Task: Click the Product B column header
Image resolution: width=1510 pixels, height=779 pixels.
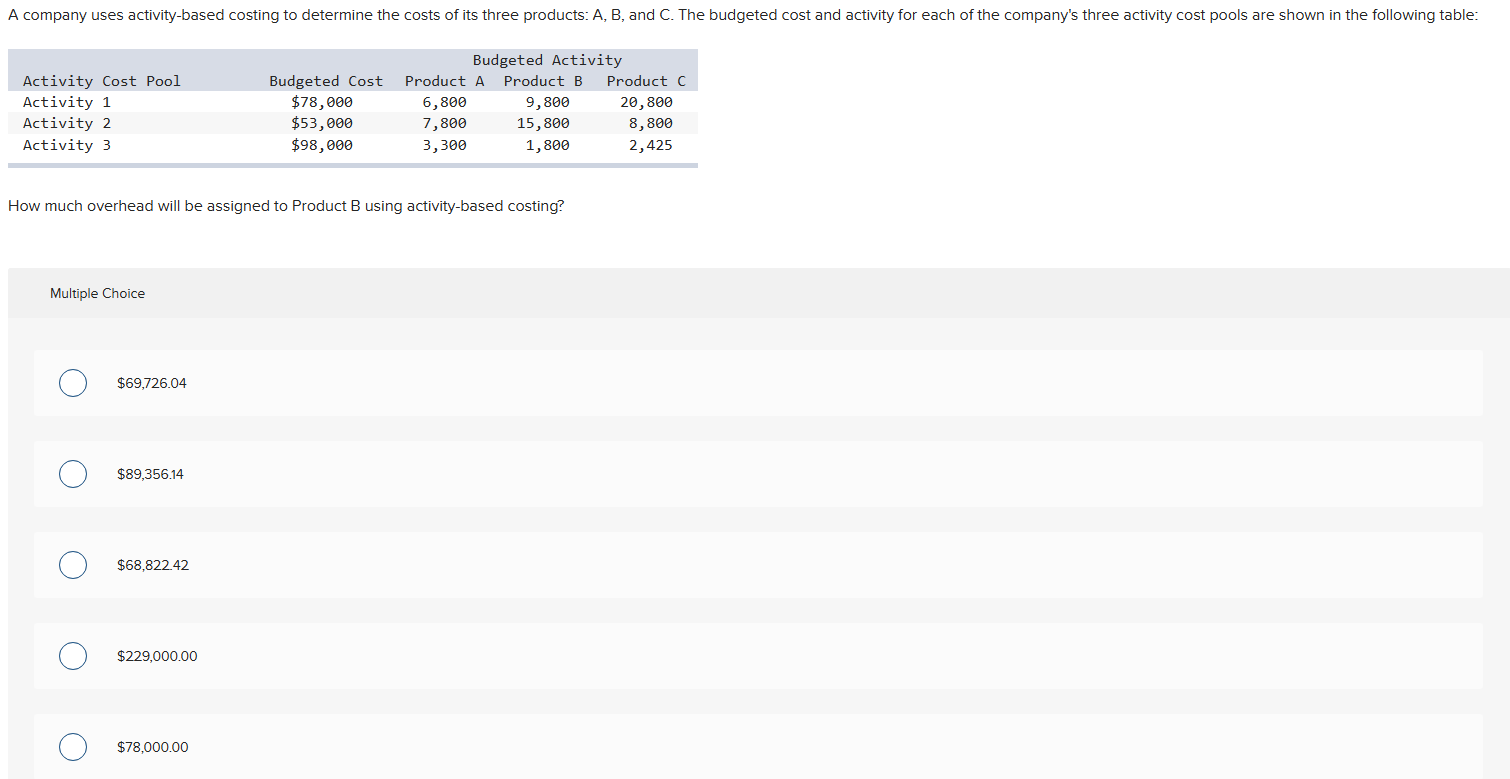Action: (x=543, y=81)
